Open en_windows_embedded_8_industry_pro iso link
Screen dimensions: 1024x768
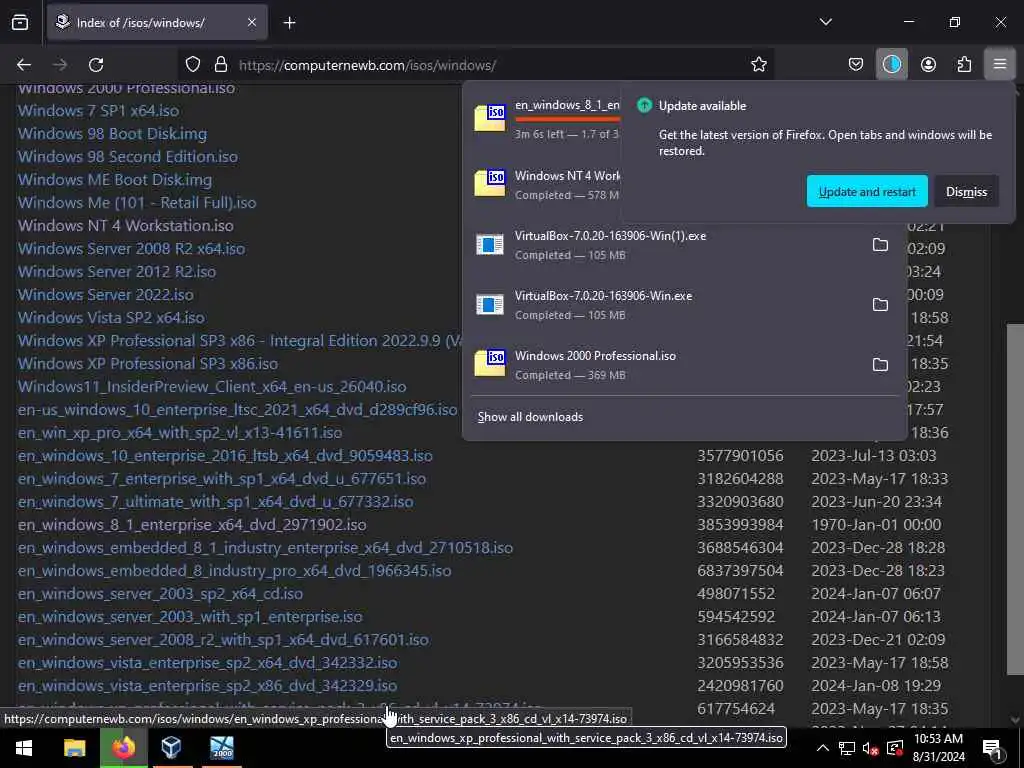234,570
